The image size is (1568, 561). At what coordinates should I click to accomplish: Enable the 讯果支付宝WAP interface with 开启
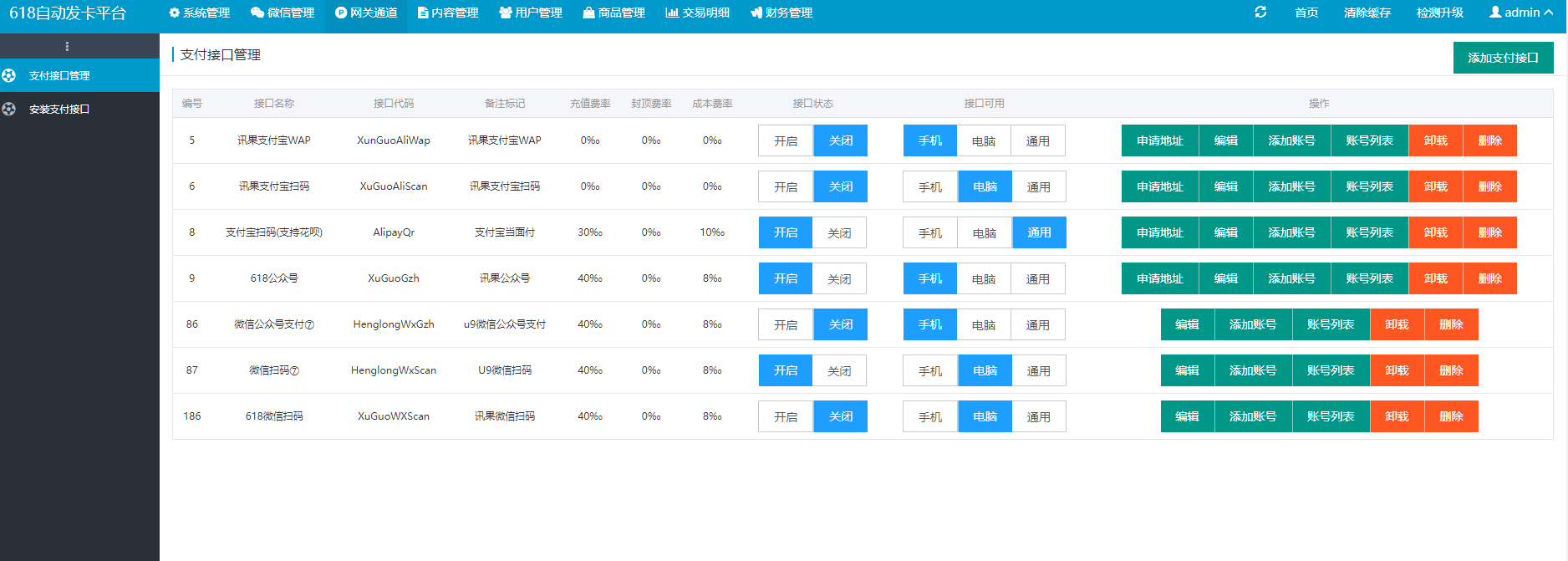tap(785, 140)
